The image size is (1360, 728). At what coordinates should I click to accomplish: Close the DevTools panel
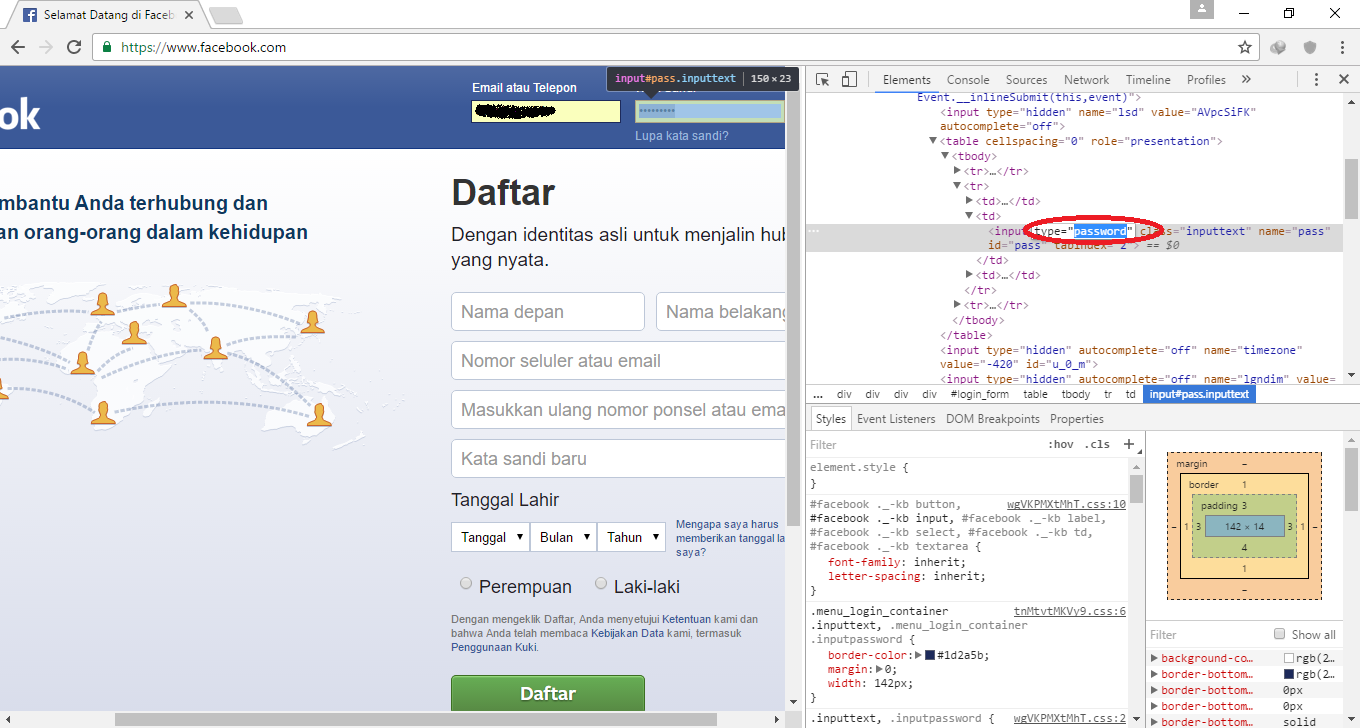[x=1343, y=80]
